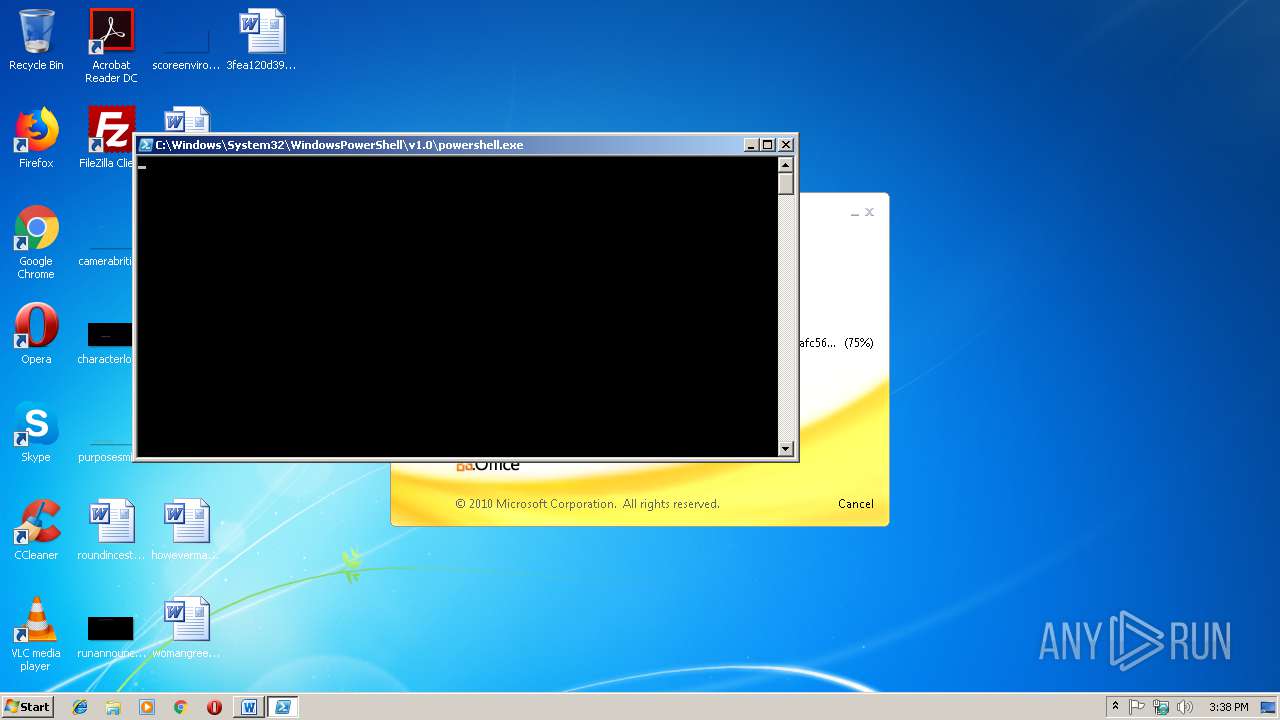This screenshot has height=720, width=1280.
Task: Select the roundincest Word document
Action: click(x=111, y=530)
